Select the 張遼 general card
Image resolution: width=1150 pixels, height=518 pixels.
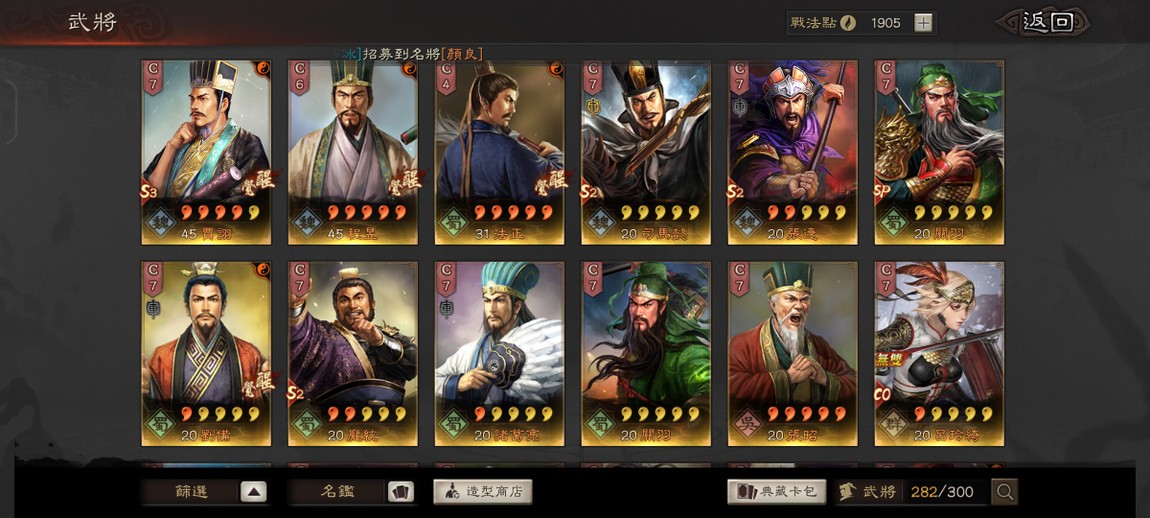(793, 152)
